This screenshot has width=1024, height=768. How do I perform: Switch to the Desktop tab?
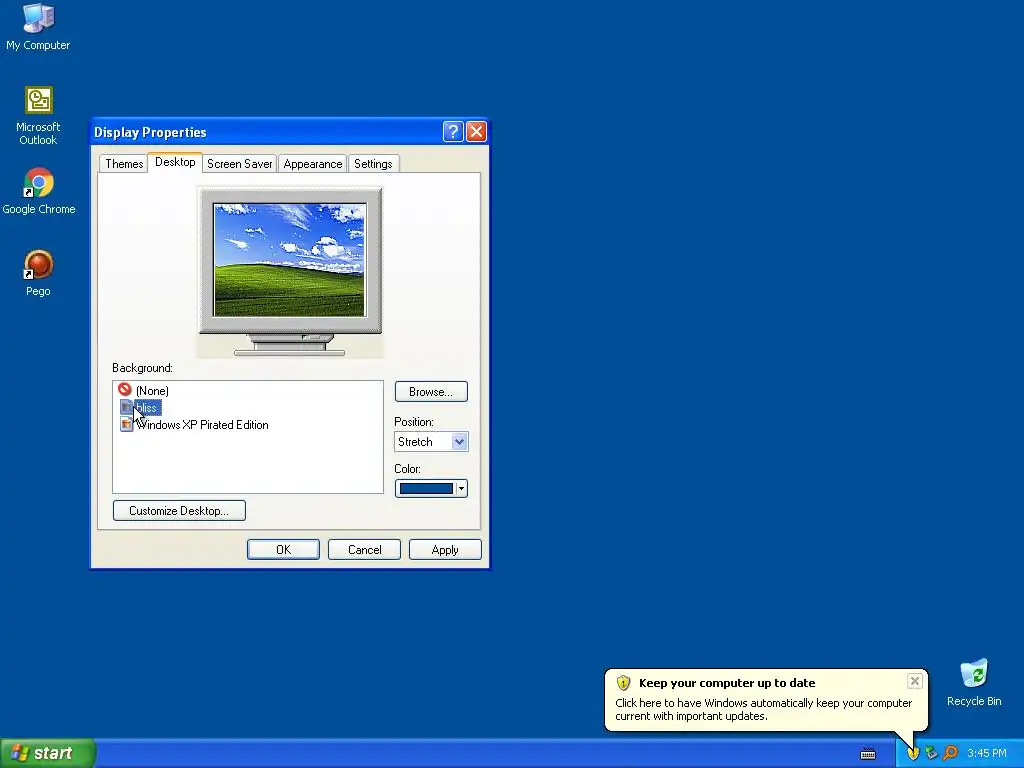click(175, 162)
